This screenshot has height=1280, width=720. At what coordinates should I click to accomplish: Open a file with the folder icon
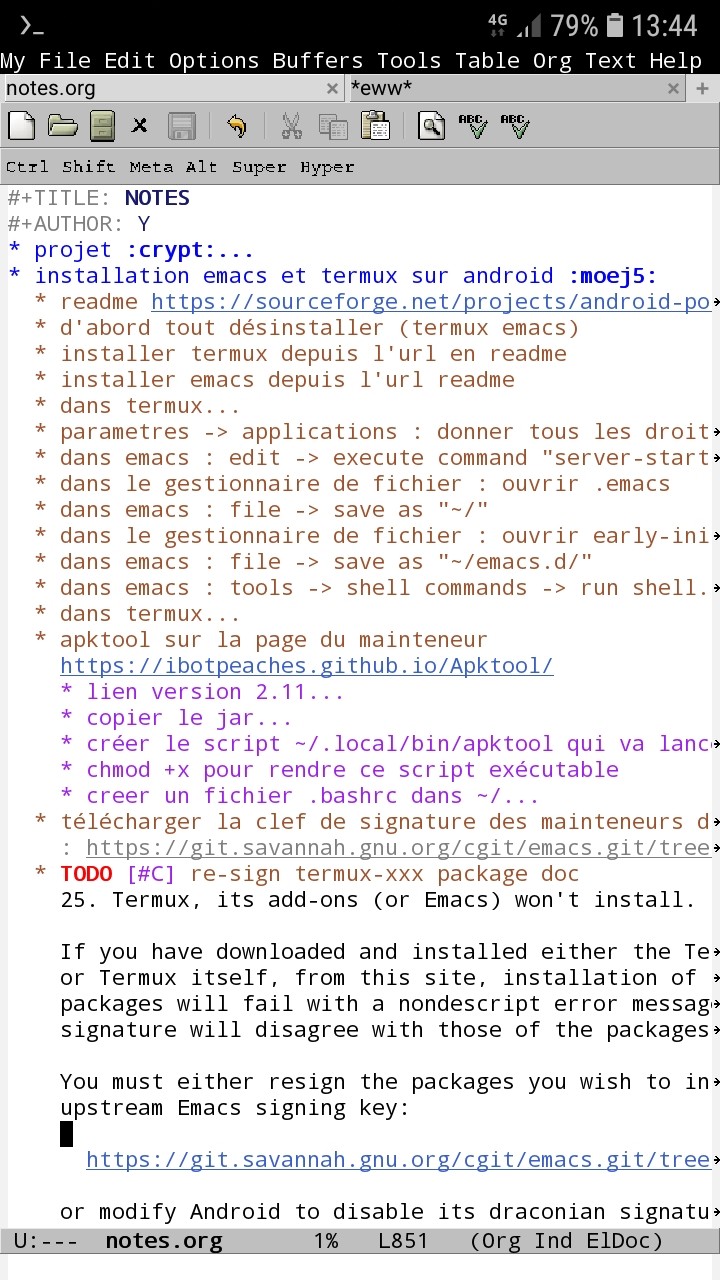(62, 126)
